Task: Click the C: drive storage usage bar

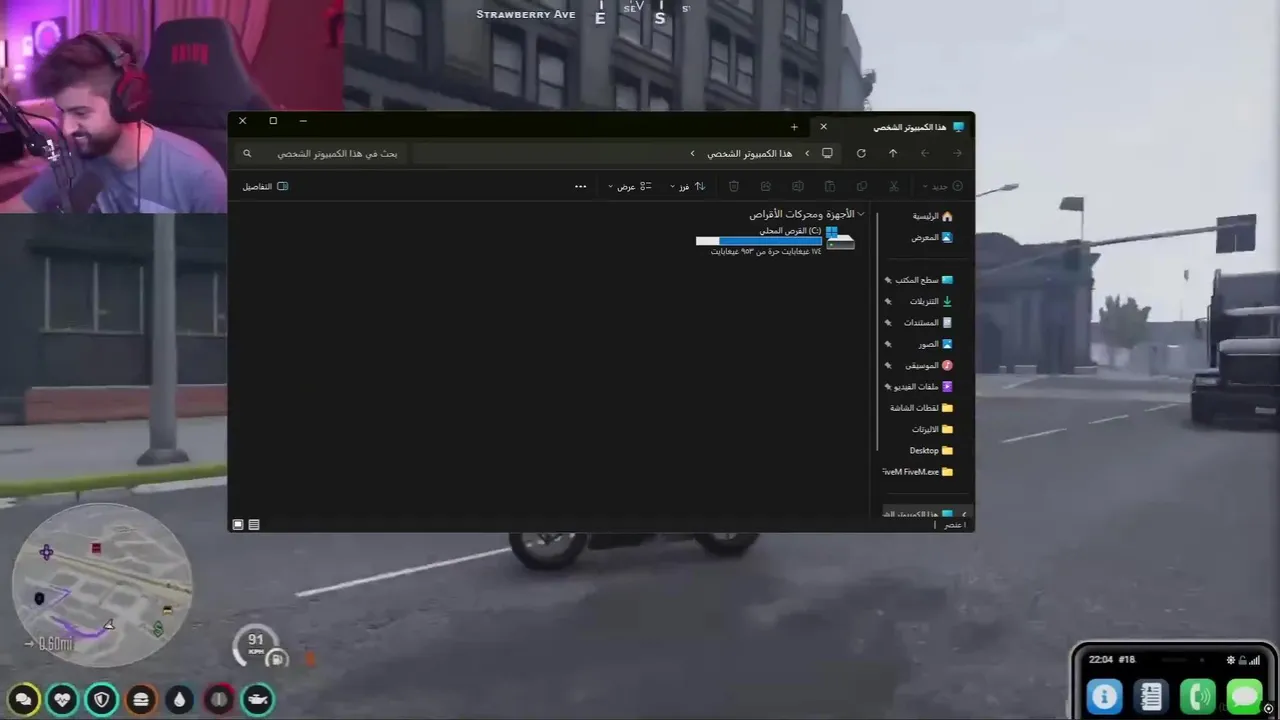Action: pos(758,241)
